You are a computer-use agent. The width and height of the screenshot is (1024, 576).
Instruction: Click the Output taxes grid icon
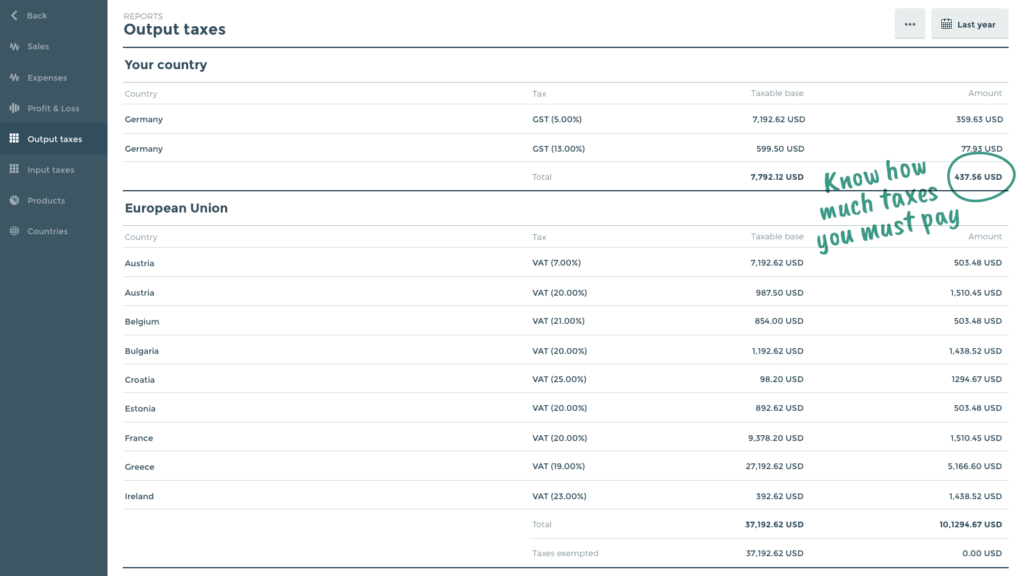(x=14, y=139)
